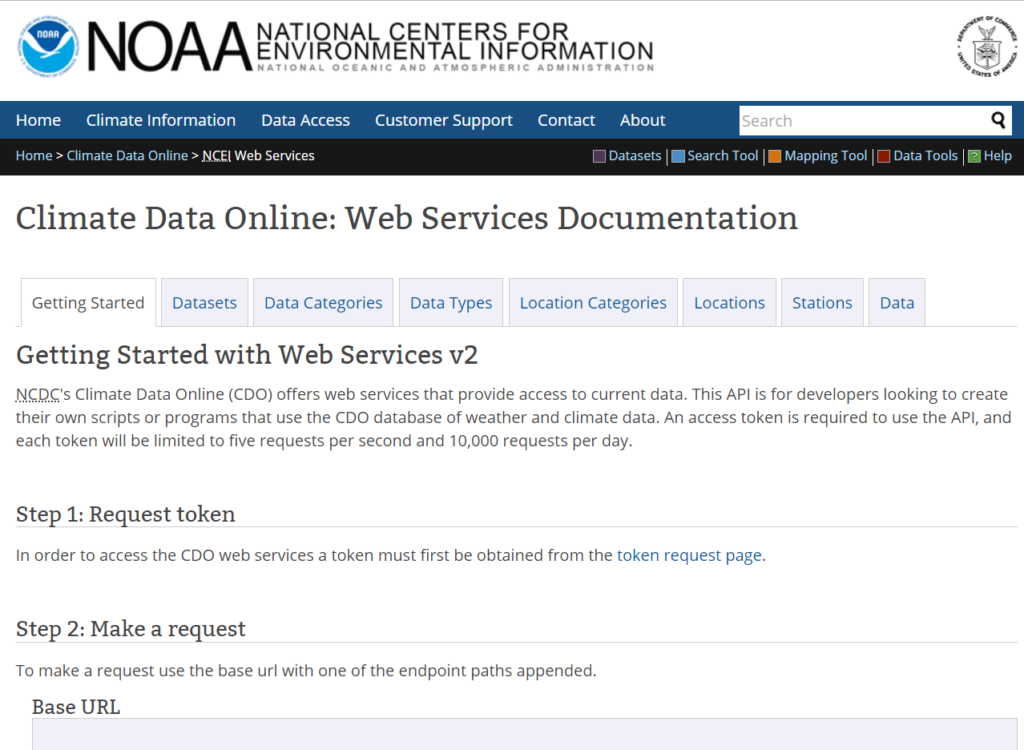Open the Data Access menu
Viewport: 1024px width, 750px height.
[x=305, y=120]
